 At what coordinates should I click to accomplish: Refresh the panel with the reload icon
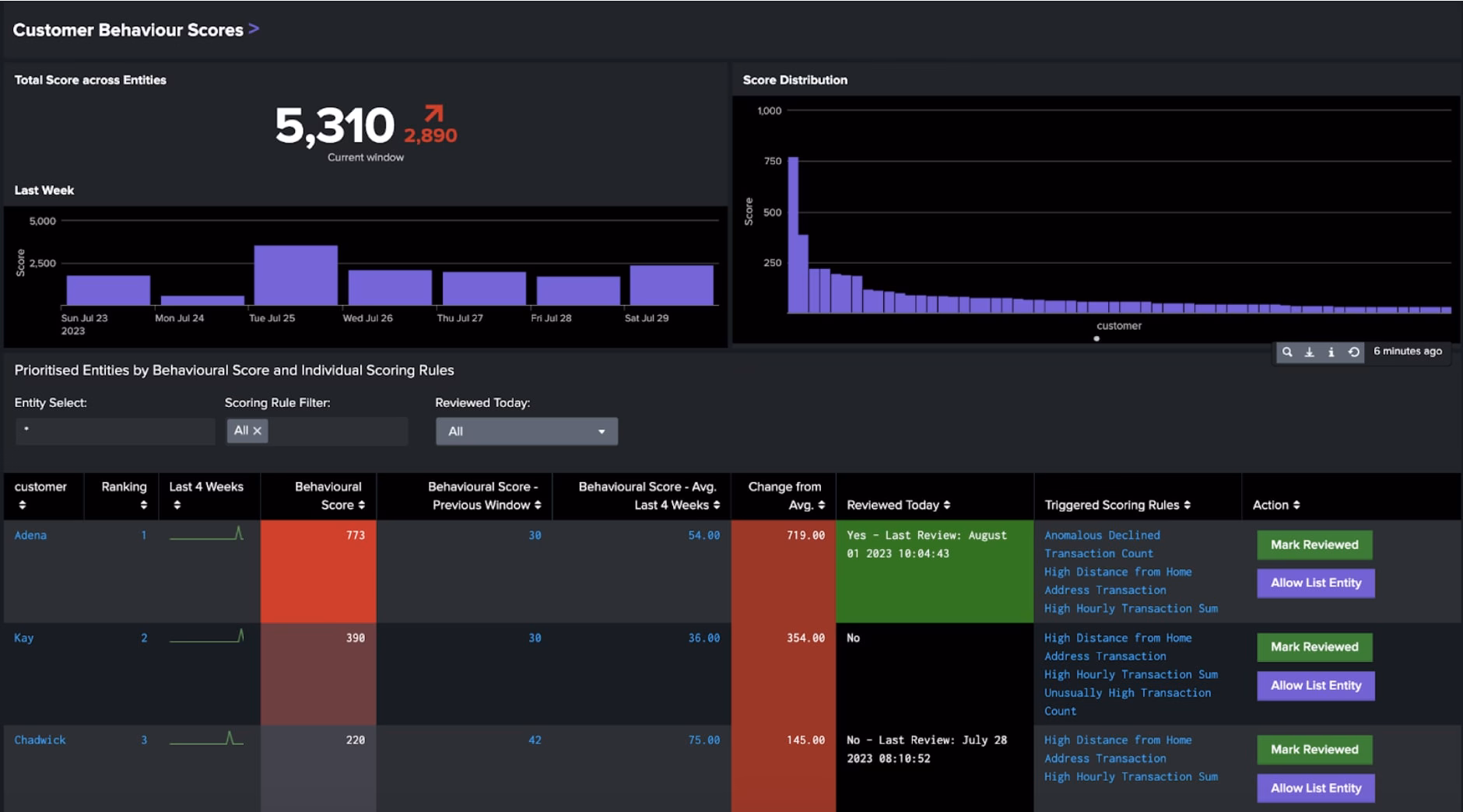coord(1354,352)
